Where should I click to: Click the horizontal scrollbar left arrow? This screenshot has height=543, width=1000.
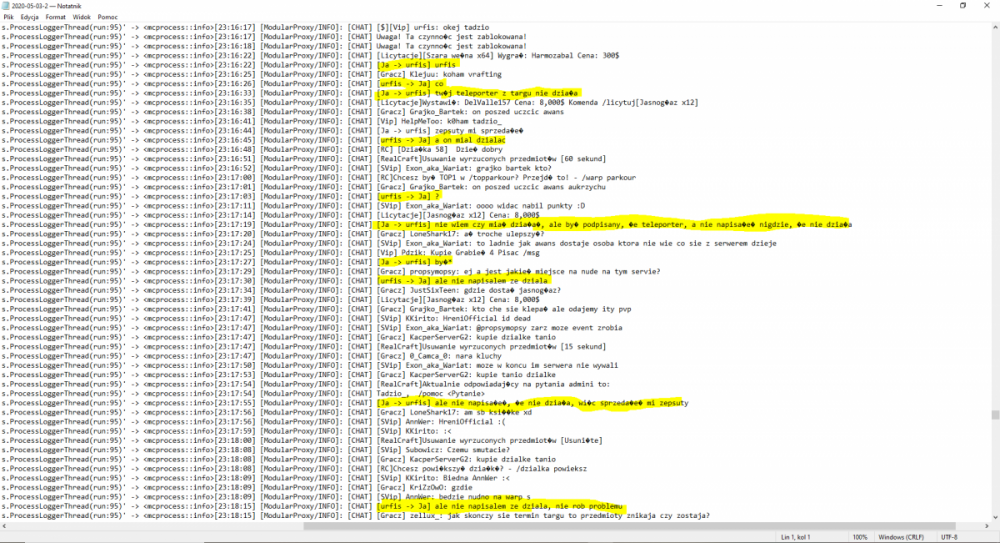4,526
